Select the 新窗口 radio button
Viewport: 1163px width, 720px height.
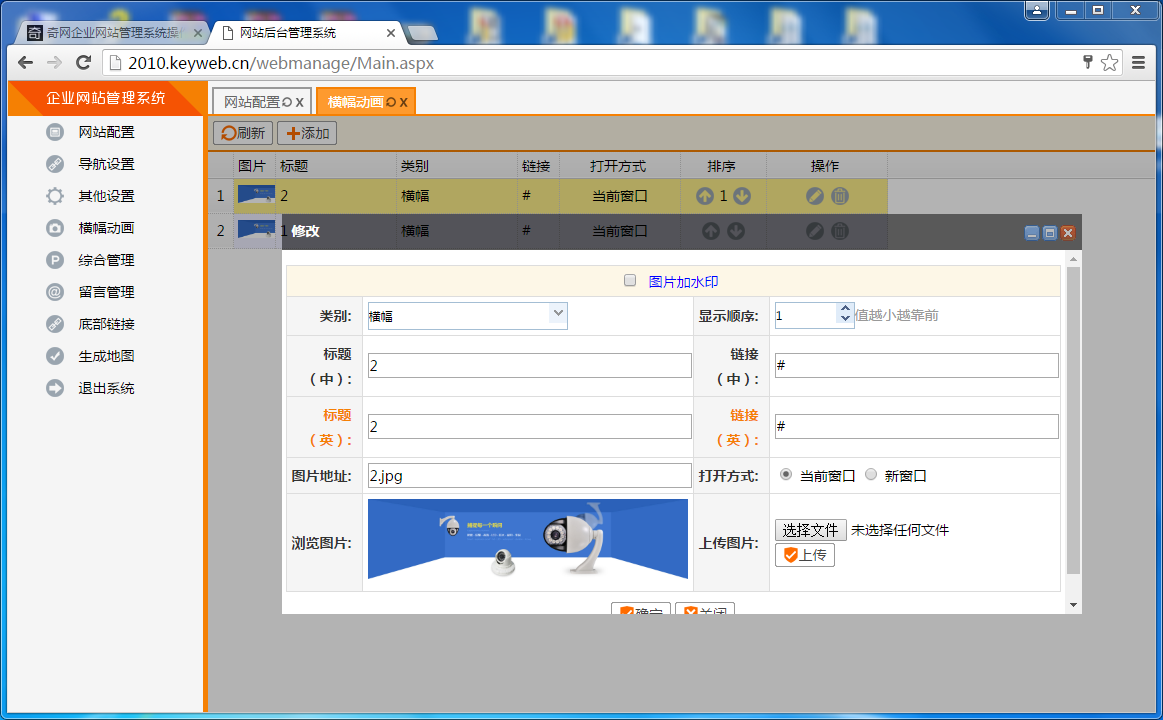pyautogui.click(x=871, y=475)
